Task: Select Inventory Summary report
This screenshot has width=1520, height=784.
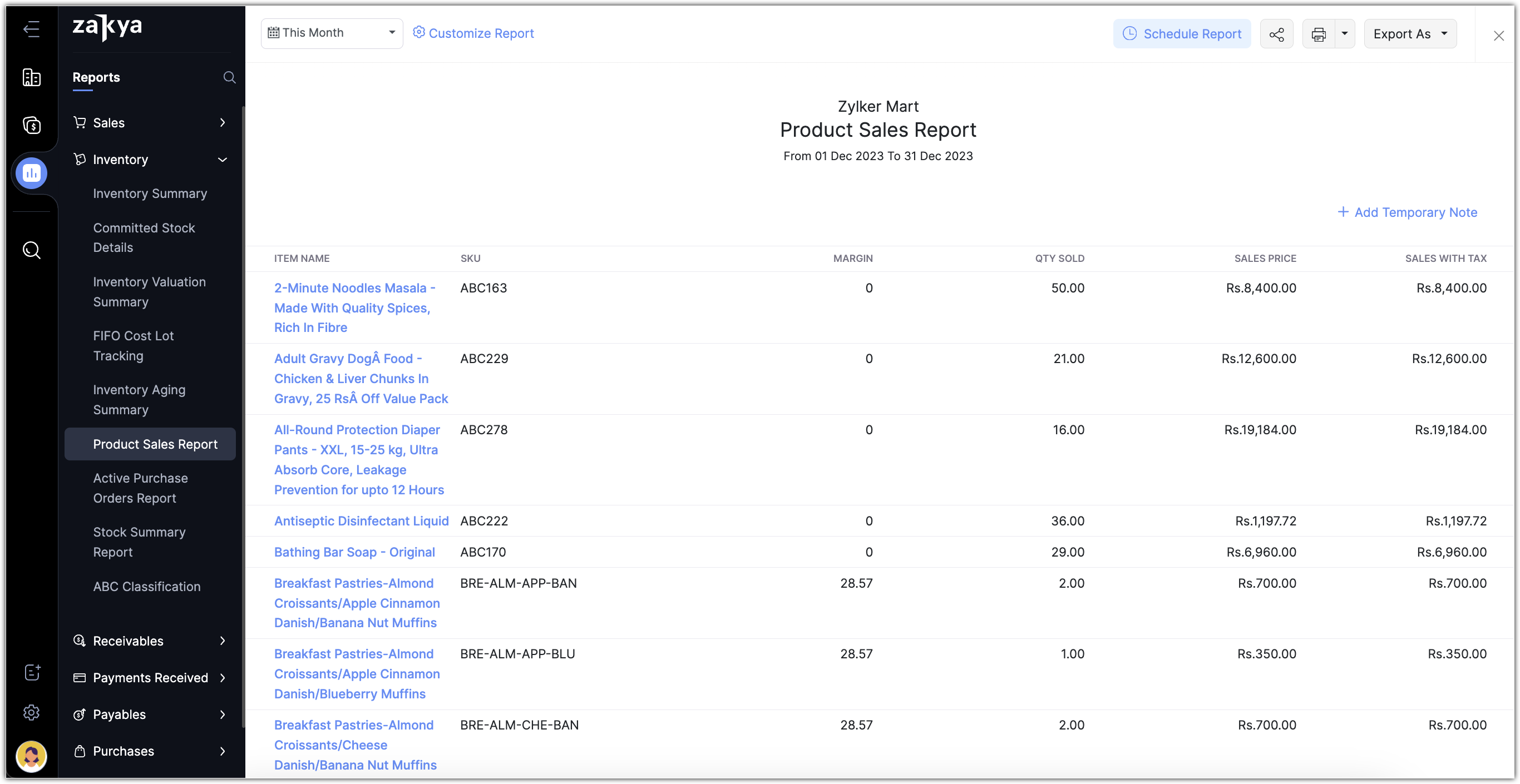Action: click(x=149, y=193)
